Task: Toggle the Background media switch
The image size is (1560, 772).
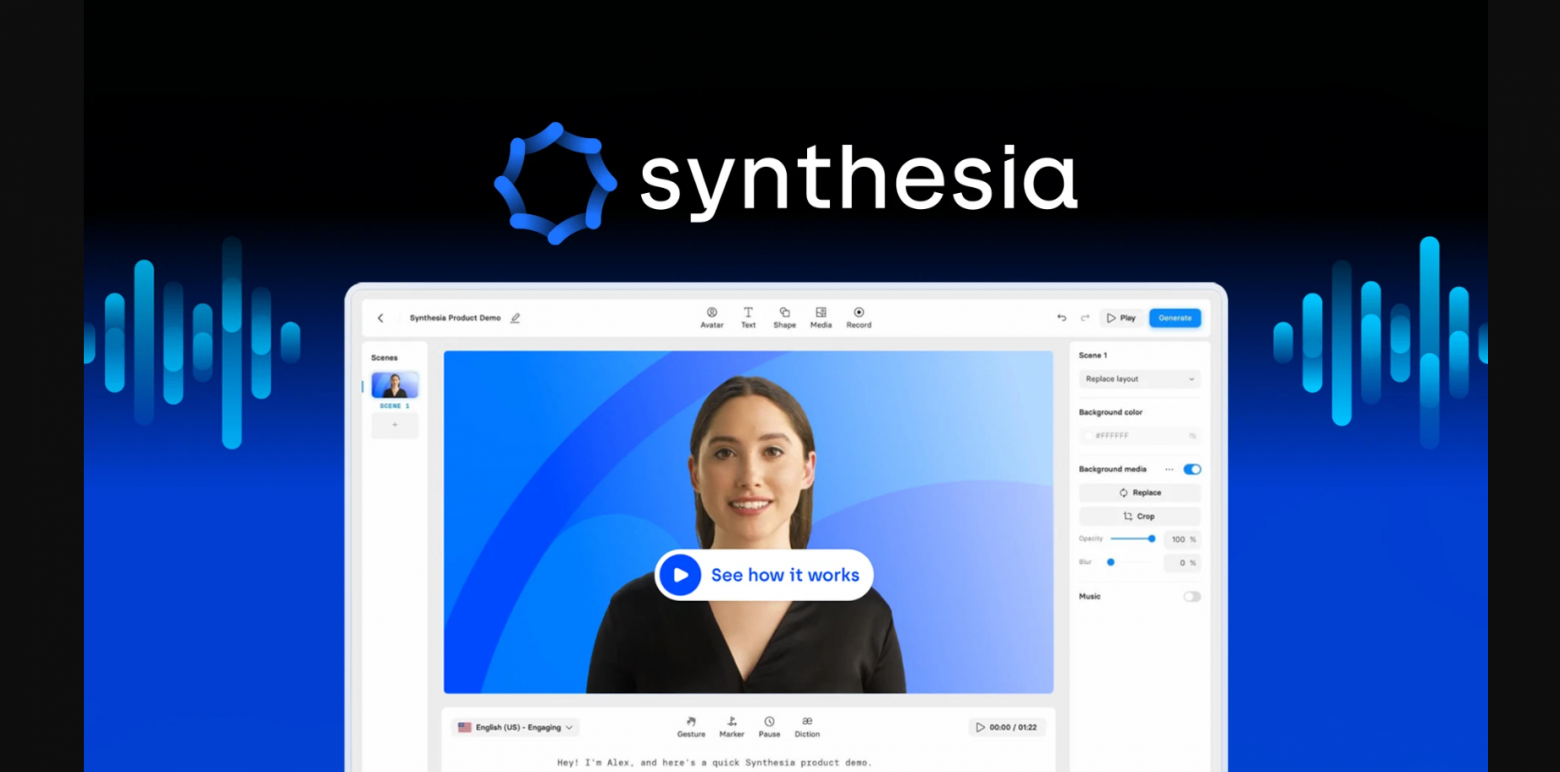Action: pos(1192,469)
